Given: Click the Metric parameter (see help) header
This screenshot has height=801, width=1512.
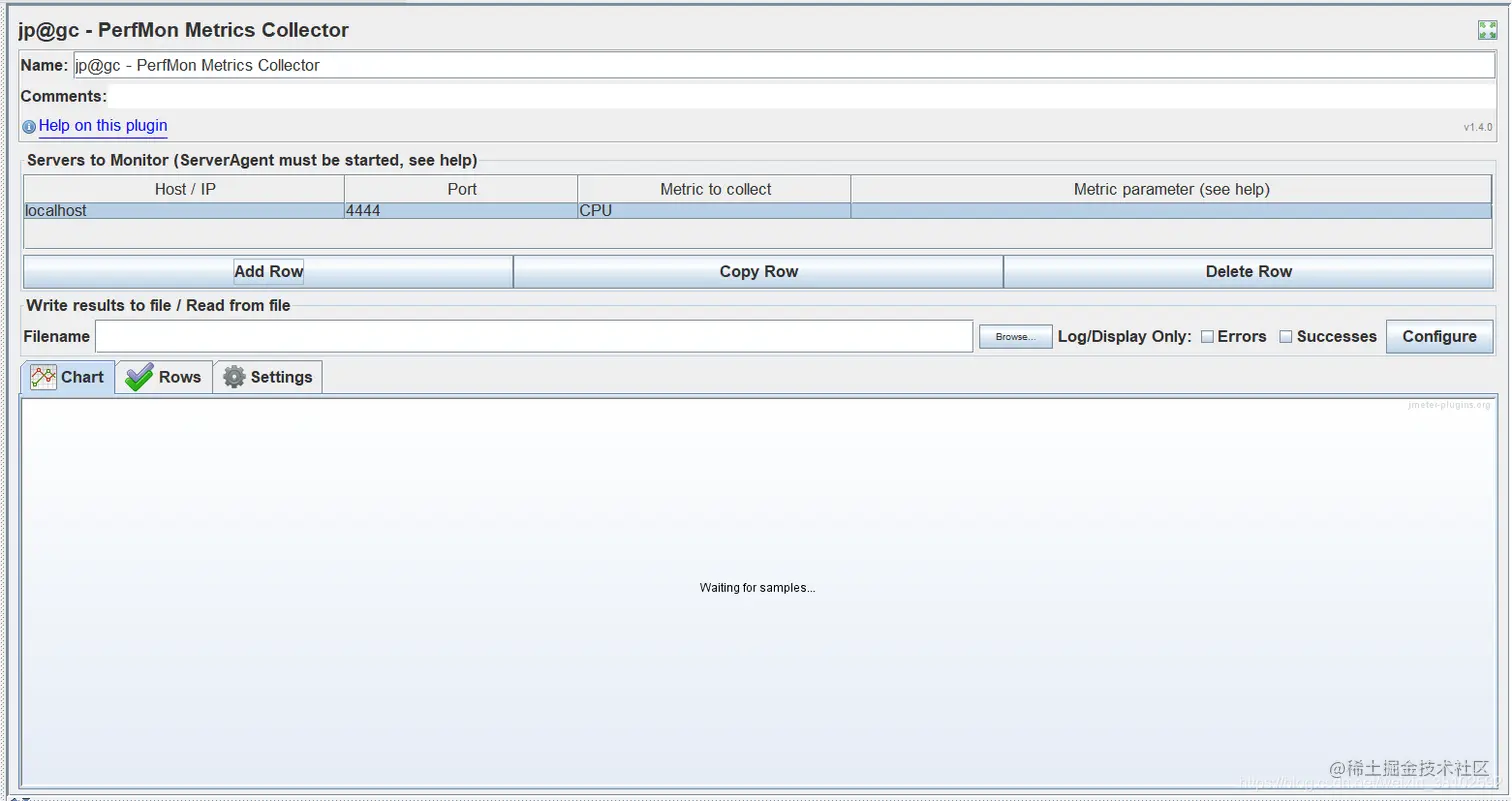Looking at the screenshot, I should click(1171, 189).
